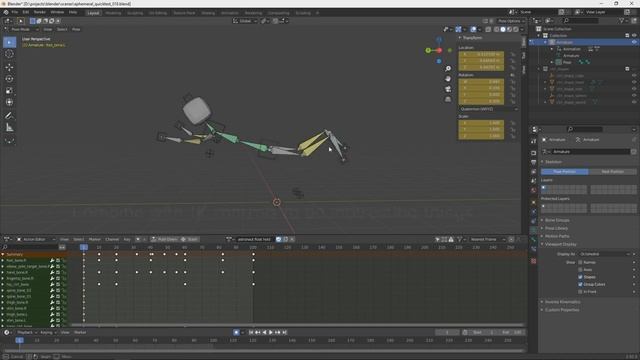Switch to the Layout workspace tab
Screen dimensions: 640x360
click(93, 13)
